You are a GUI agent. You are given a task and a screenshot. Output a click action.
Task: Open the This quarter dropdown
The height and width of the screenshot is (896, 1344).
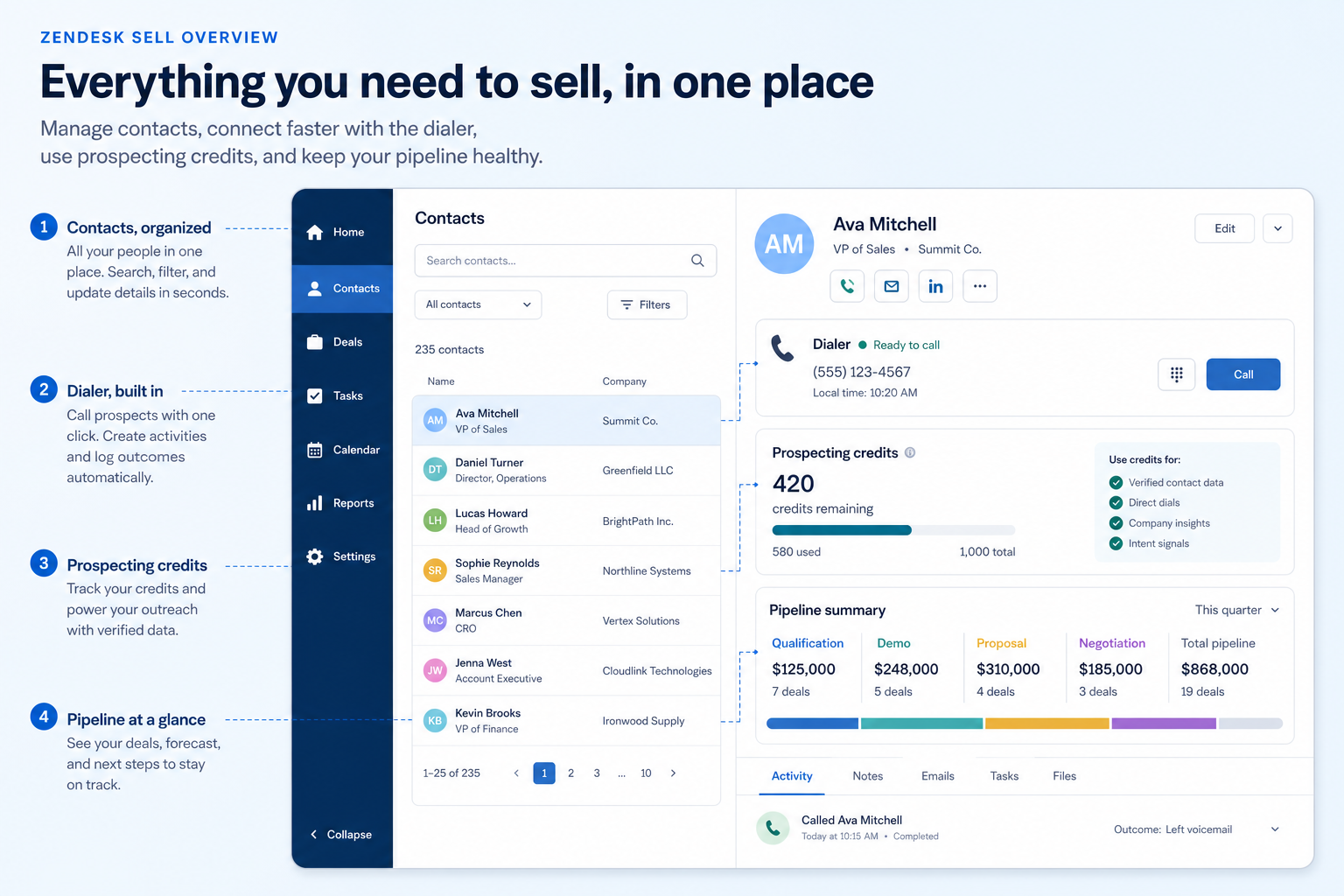(x=1237, y=610)
